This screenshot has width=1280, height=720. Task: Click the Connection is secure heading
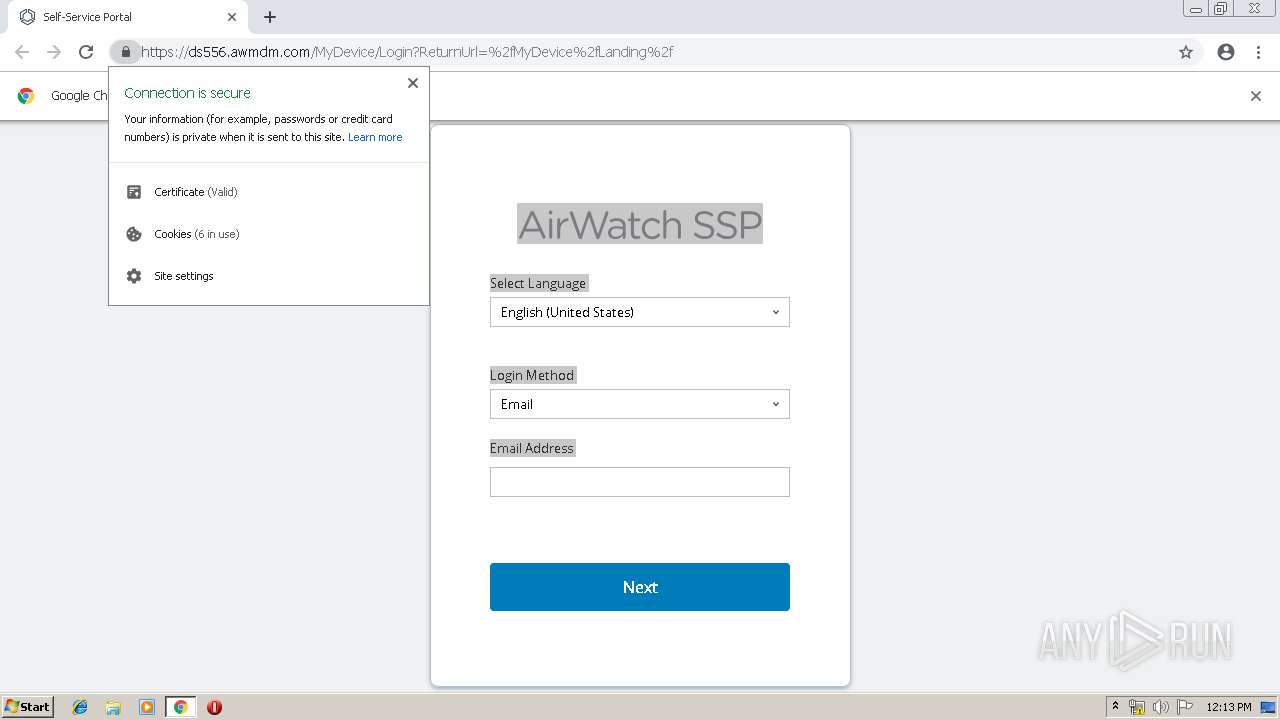coord(188,93)
